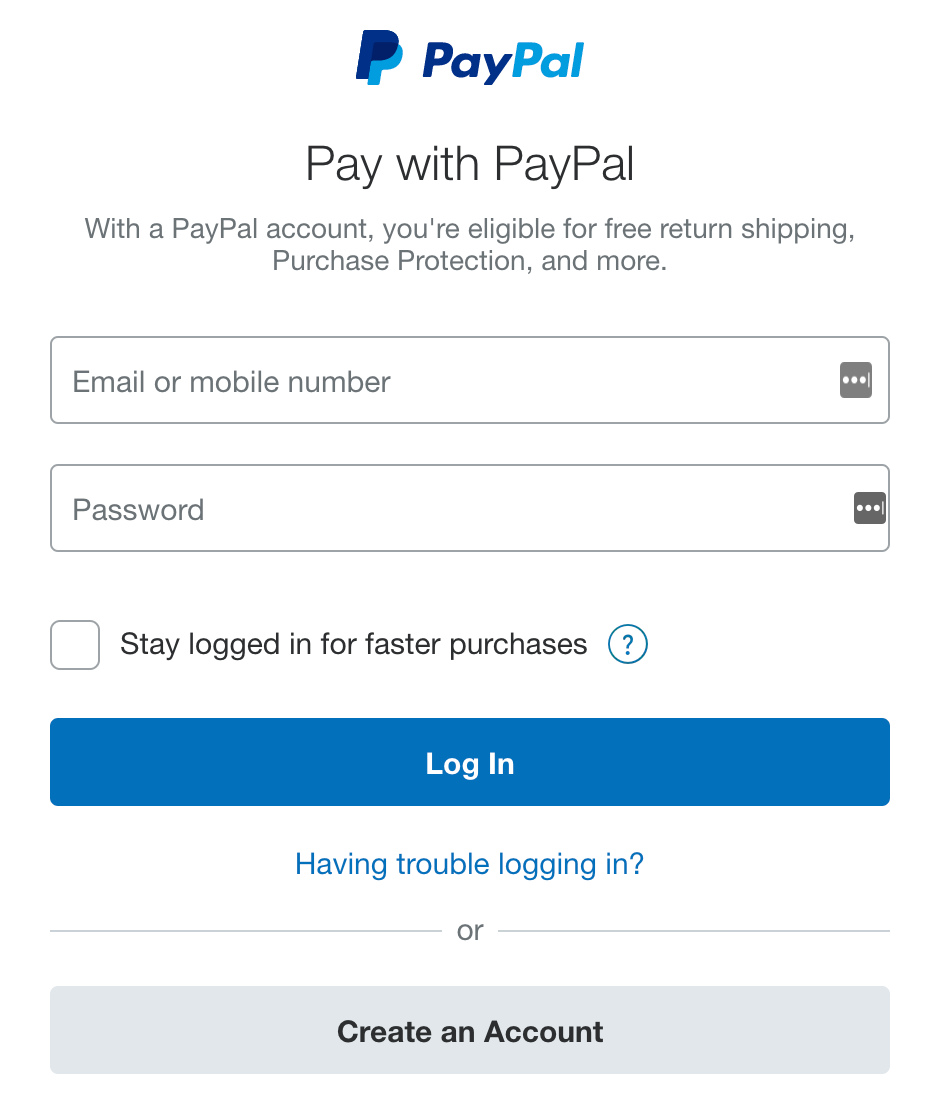The width and height of the screenshot is (940, 1108).
Task: Focus the Password input field
Action: point(470,508)
